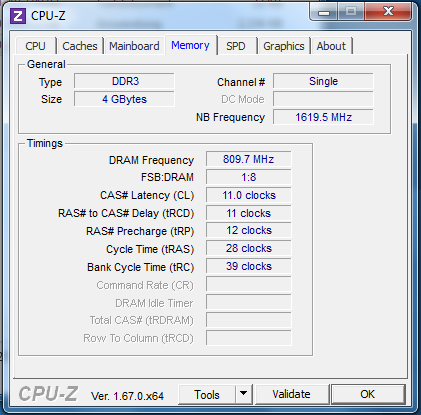Open the SPD tab
The width and height of the screenshot is (421, 415).
coord(236,46)
